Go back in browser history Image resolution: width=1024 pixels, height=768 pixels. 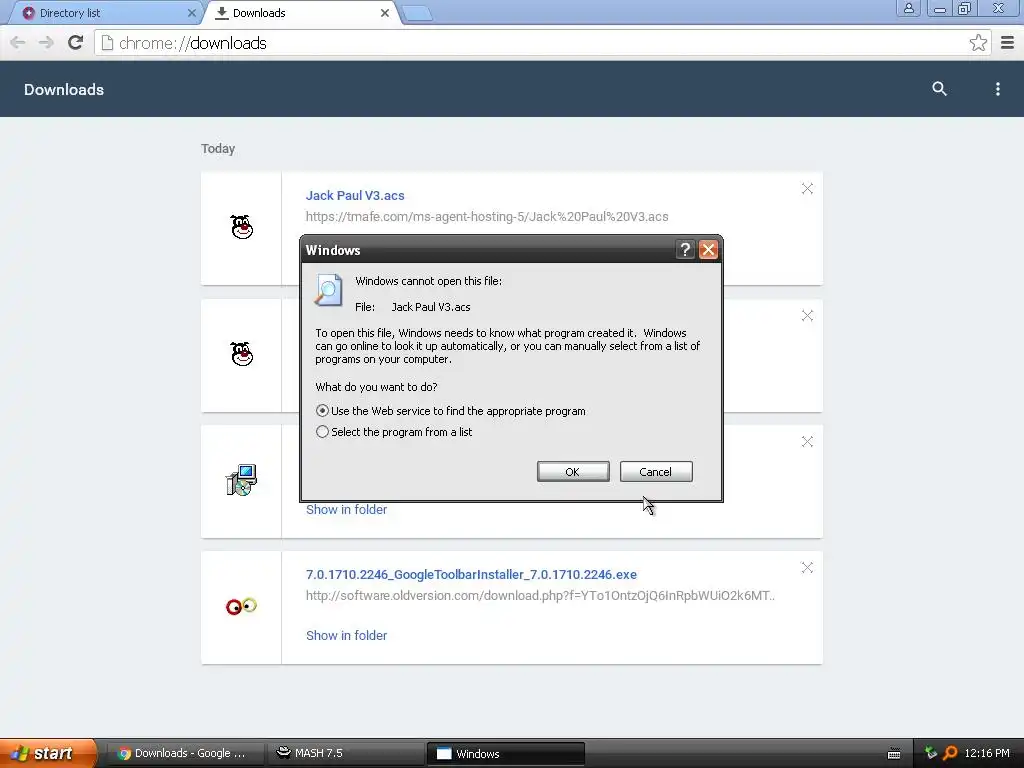18,43
